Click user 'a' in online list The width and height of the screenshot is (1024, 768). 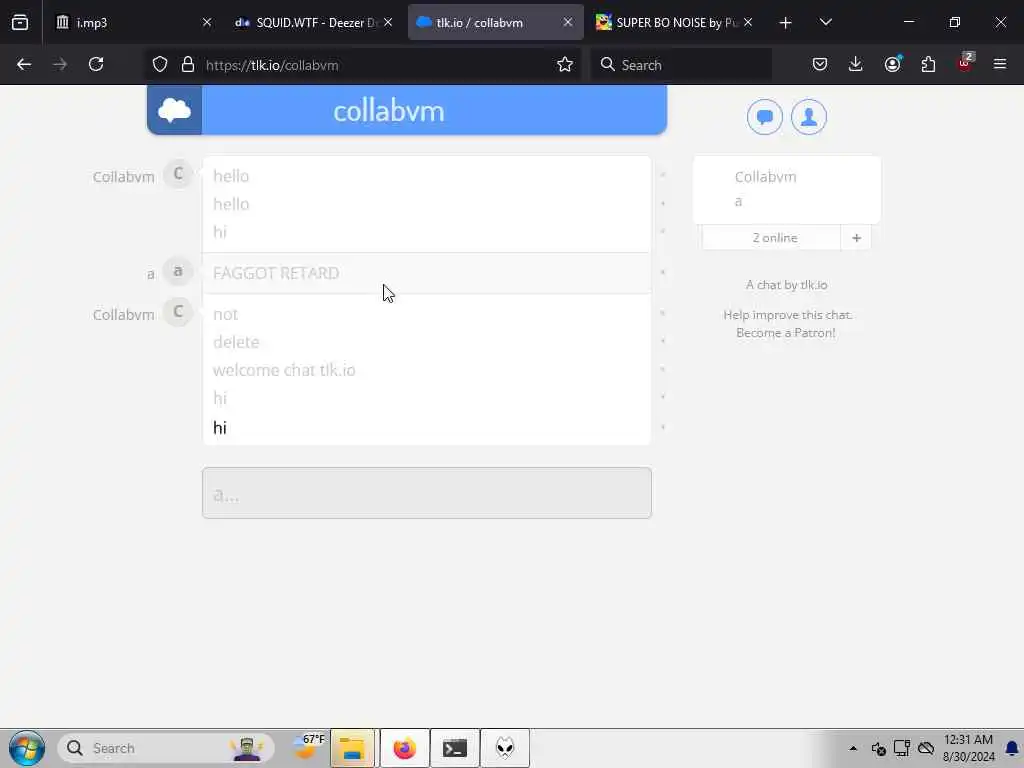coord(739,202)
